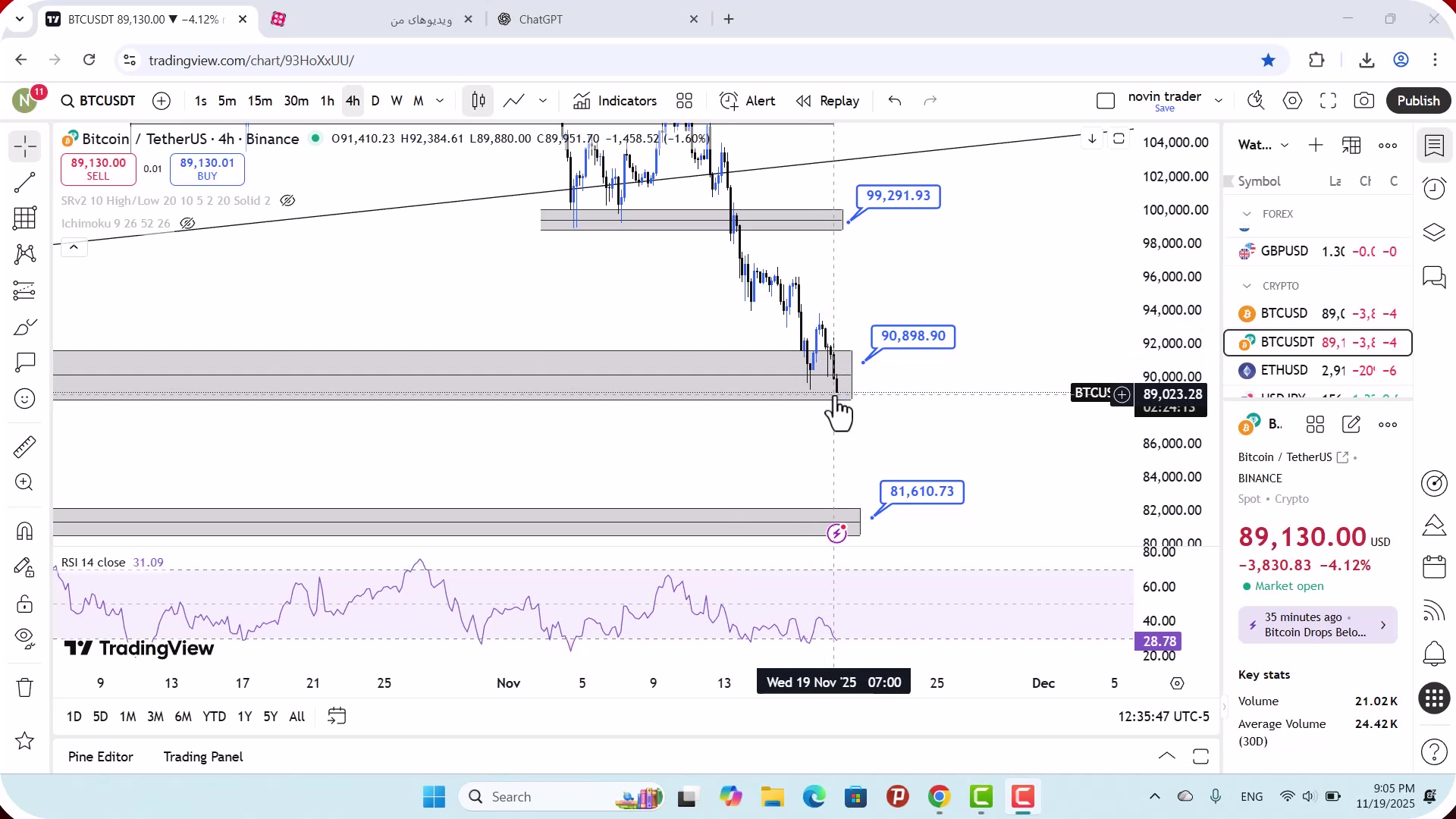
Task: Switch to daily D timeframe
Action: click(x=375, y=101)
